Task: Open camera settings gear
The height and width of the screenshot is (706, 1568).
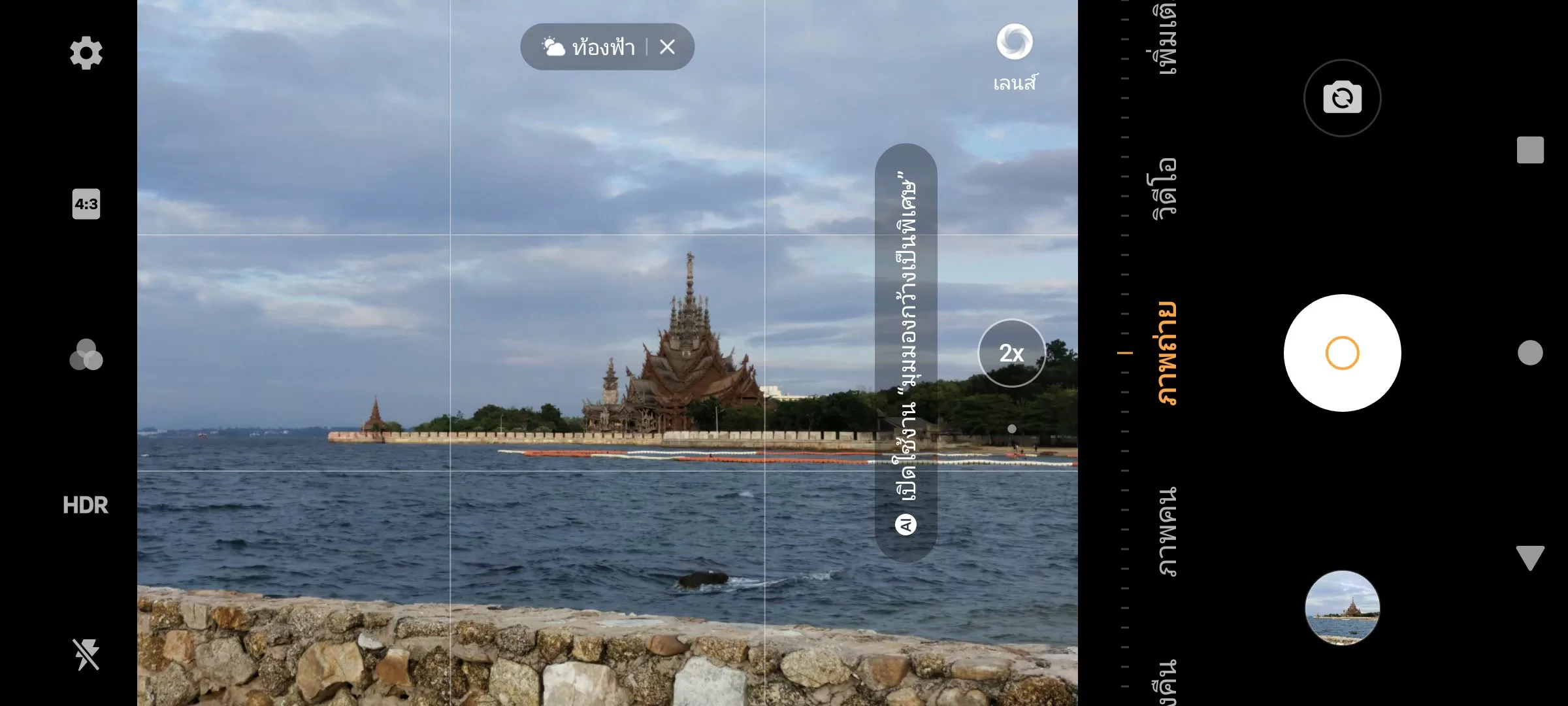Action: click(86, 53)
